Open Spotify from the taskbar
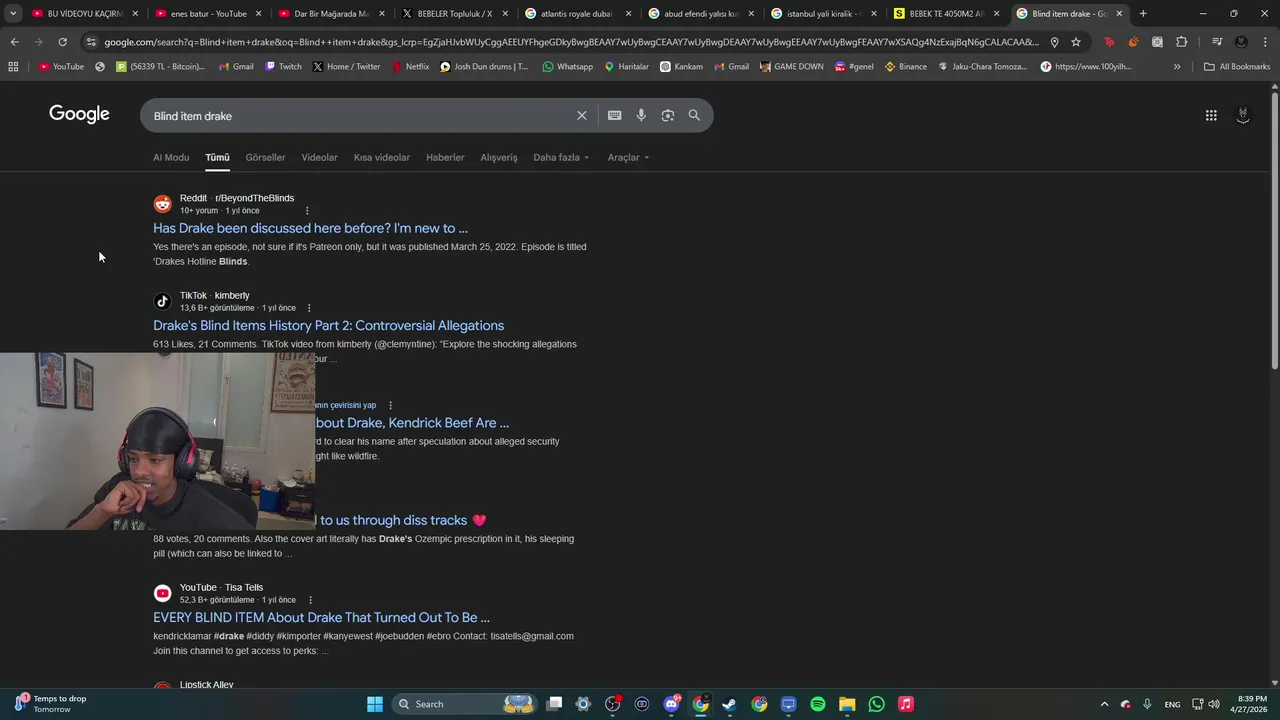Screen dimensions: 1280x720 click(x=818, y=704)
